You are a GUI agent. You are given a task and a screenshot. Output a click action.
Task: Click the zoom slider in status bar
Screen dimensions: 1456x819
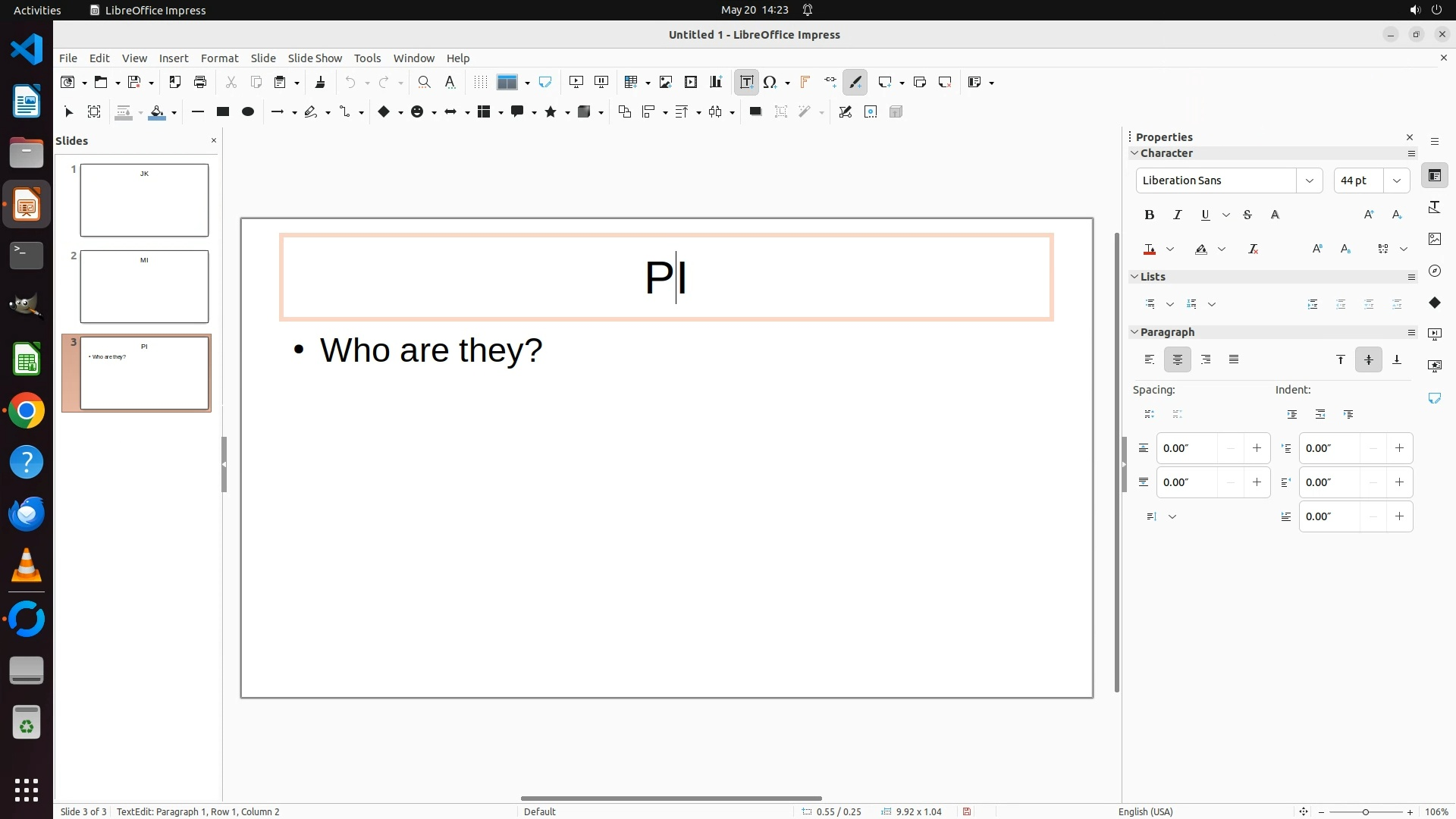(x=1365, y=811)
